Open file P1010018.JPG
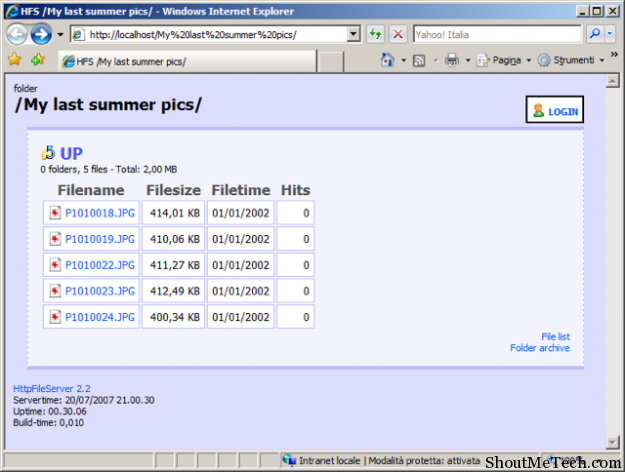 (x=100, y=213)
